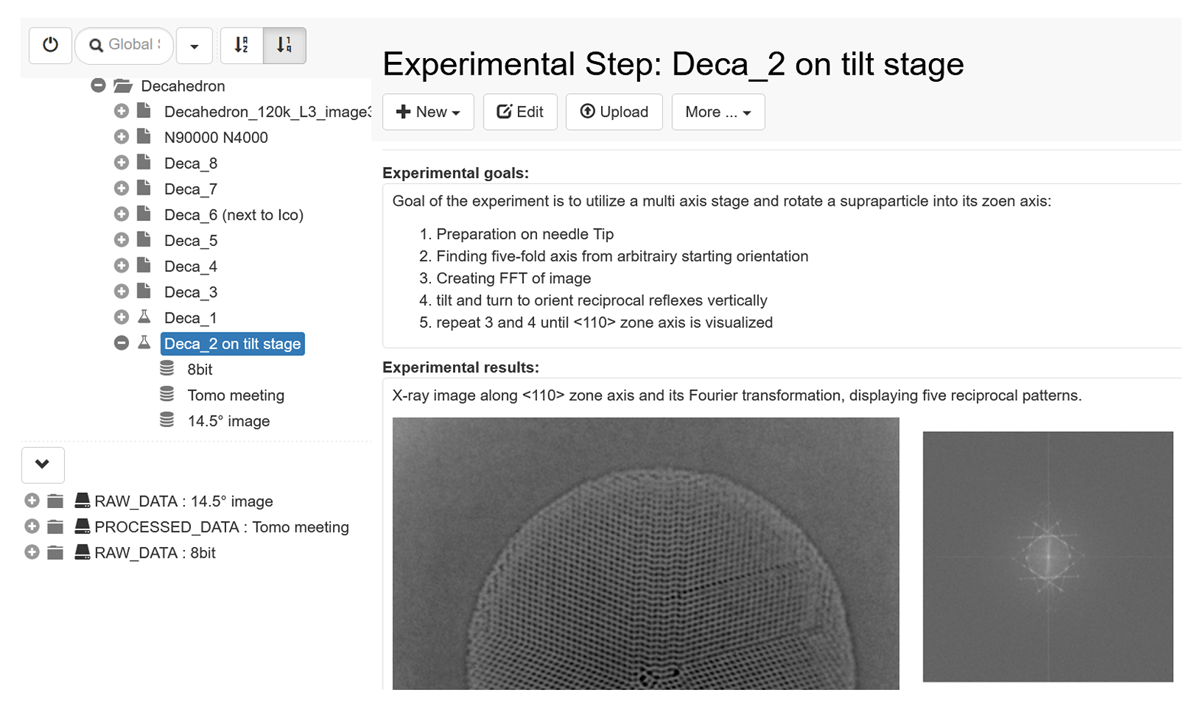This screenshot has width=1200, height=712.
Task: Sort the tree alphabetically A to Z
Action: coord(241,45)
